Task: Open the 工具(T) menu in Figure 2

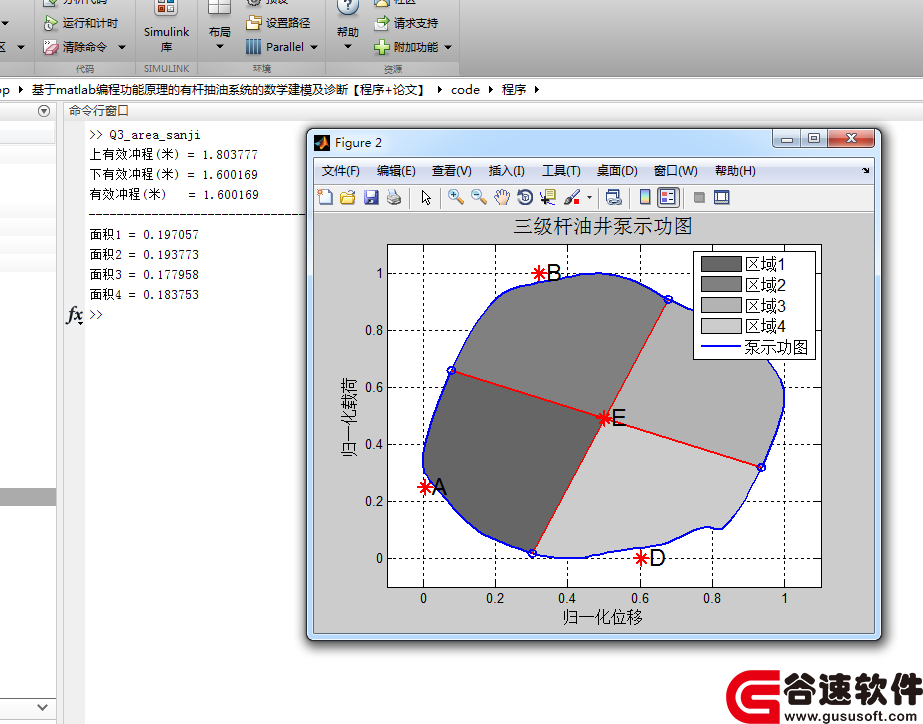Action: pyautogui.click(x=561, y=171)
